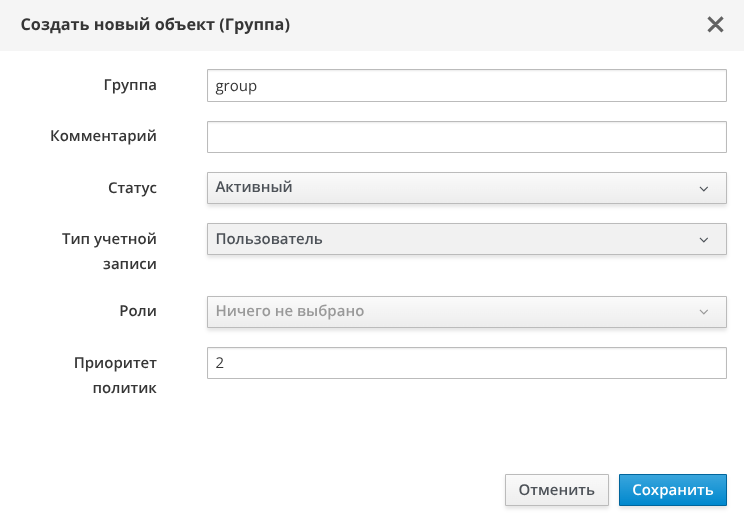Click the 'Приоритет политик' label
This screenshot has width=744, height=525.
[115, 375]
